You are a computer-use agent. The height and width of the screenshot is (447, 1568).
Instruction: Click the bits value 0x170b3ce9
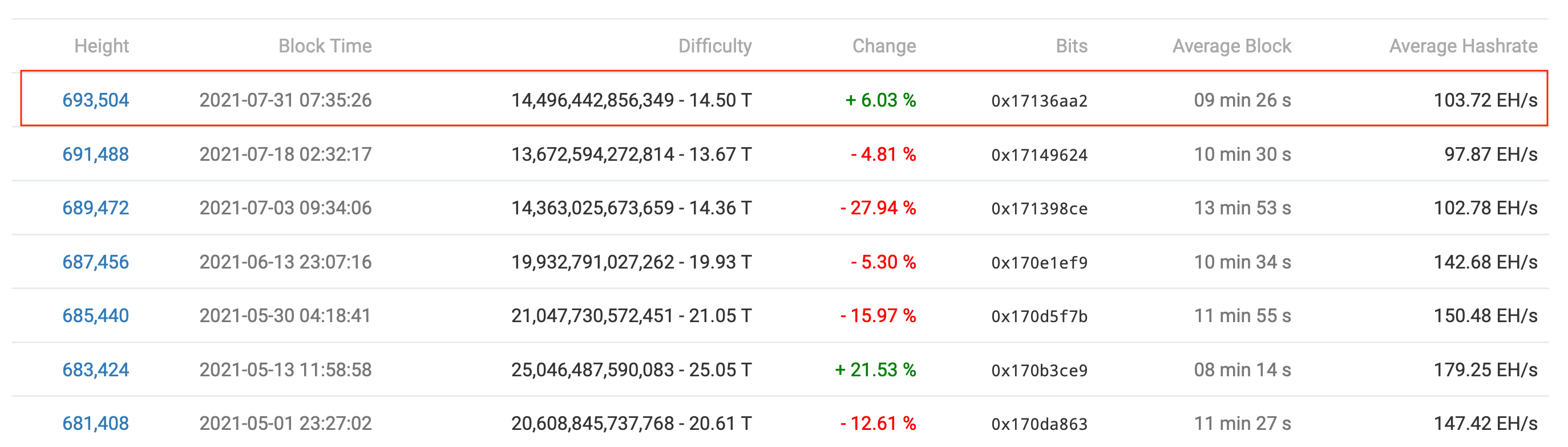coord(1039,371)
